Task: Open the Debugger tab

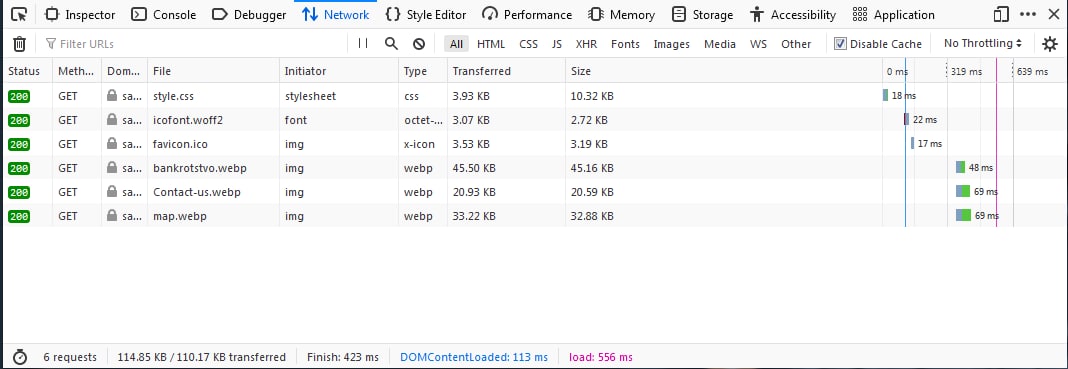Action: (249, 14)
